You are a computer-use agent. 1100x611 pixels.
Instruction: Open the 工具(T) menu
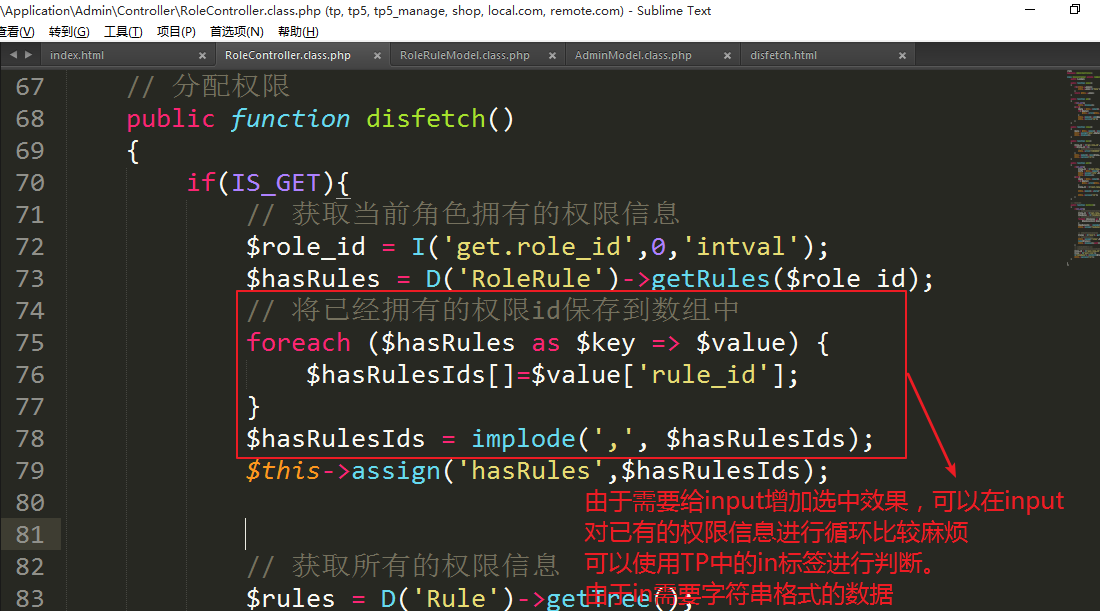[x=123, y=32]
